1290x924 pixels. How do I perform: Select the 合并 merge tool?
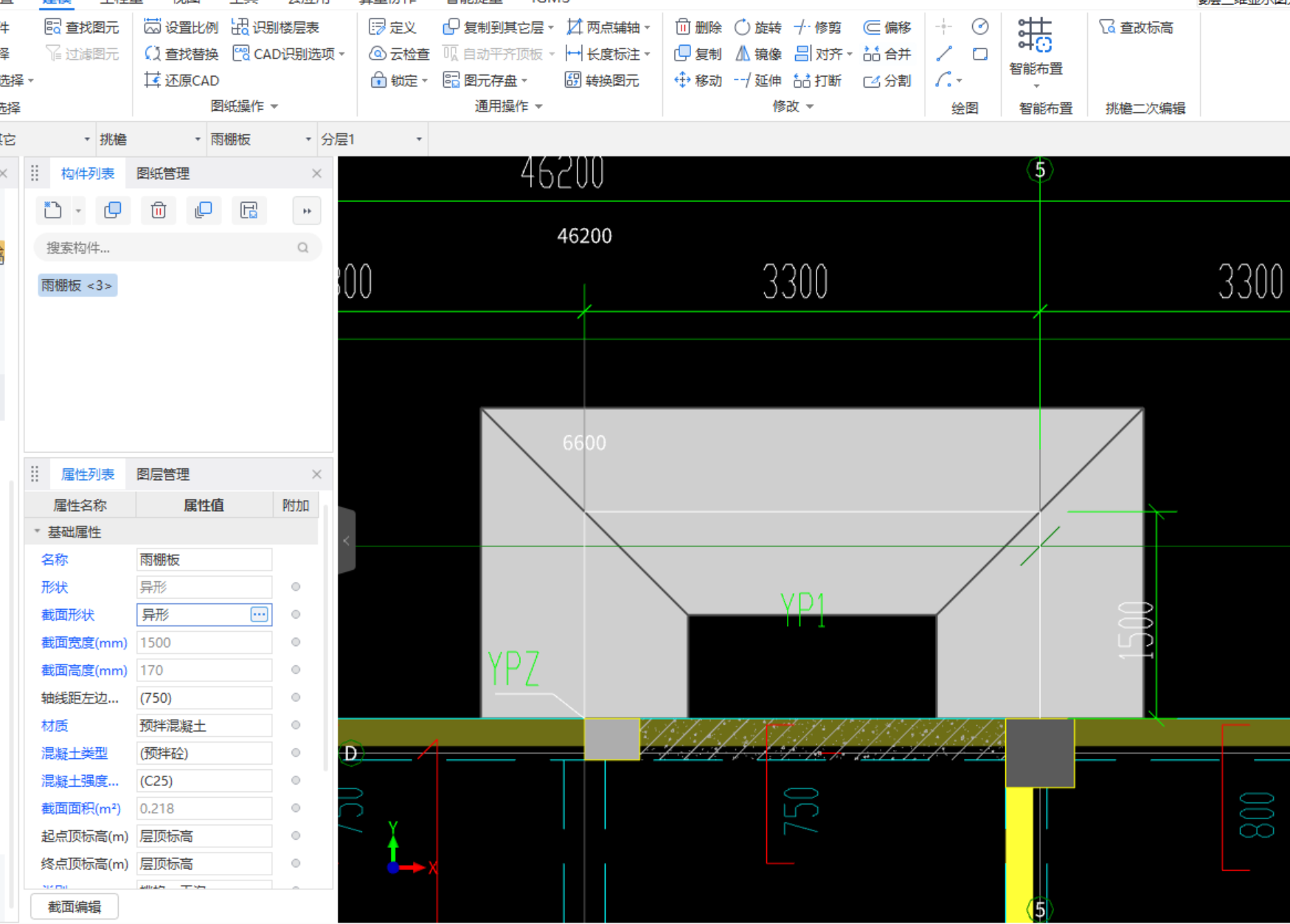[x=887, y=54]
